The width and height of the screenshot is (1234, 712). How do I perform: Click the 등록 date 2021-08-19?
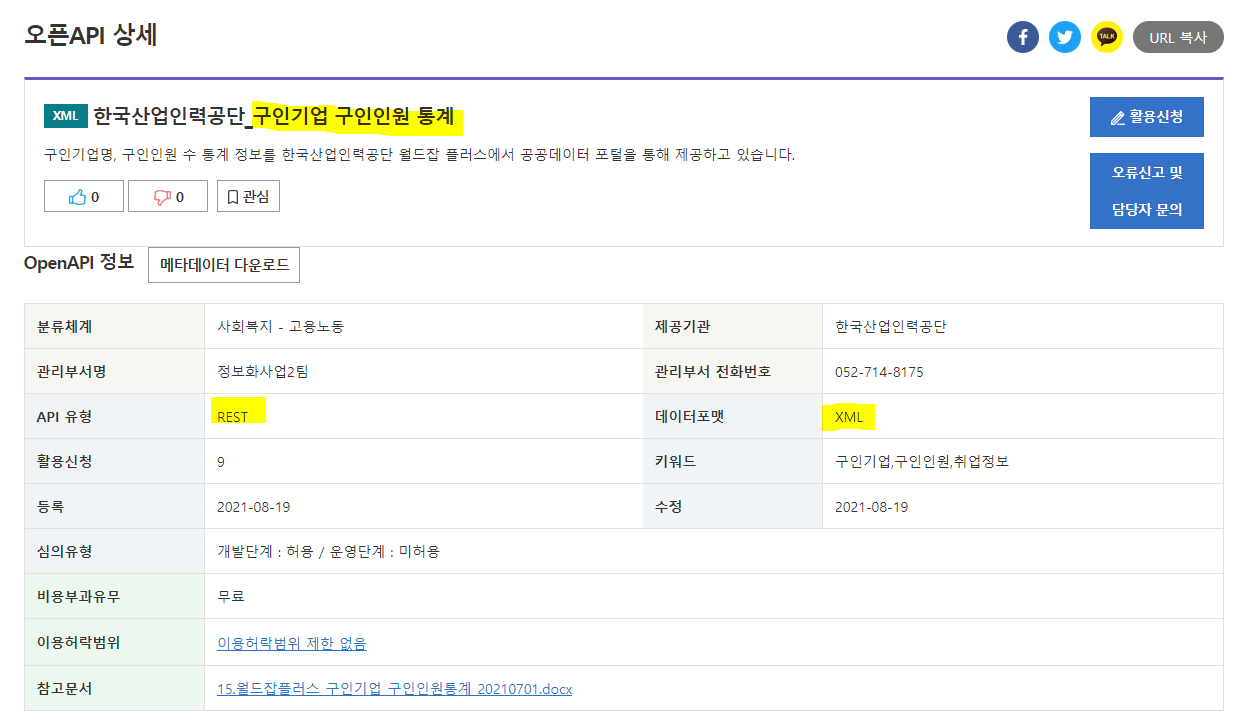point(254,507)
